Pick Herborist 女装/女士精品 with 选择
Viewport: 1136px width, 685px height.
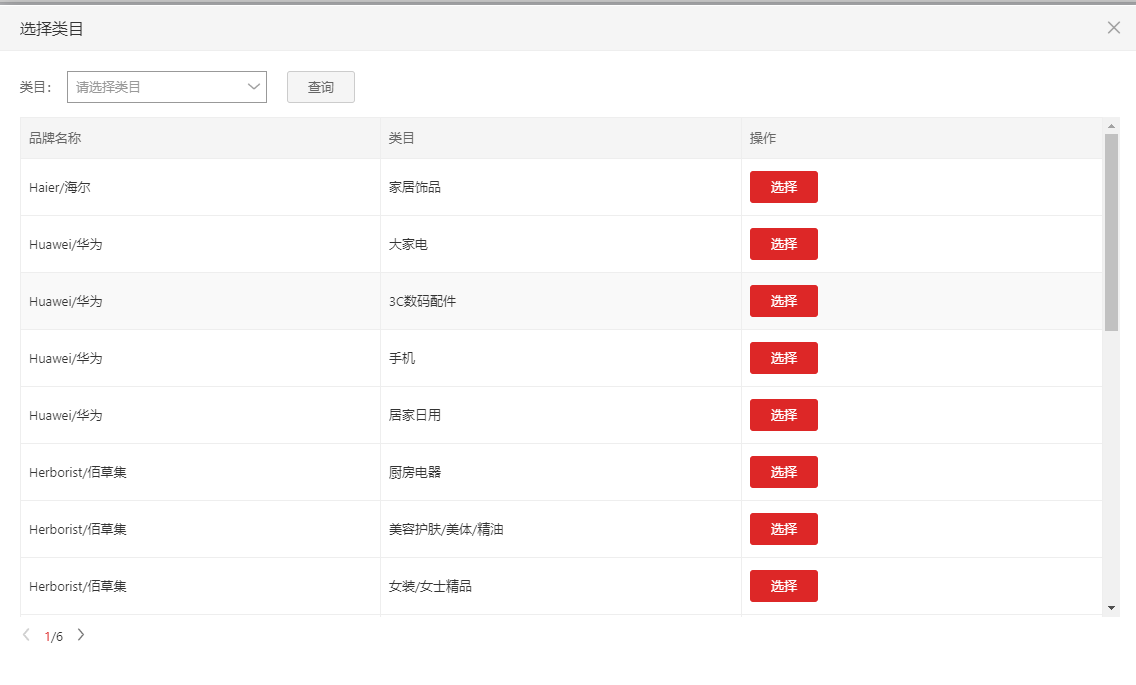(783, 586)
